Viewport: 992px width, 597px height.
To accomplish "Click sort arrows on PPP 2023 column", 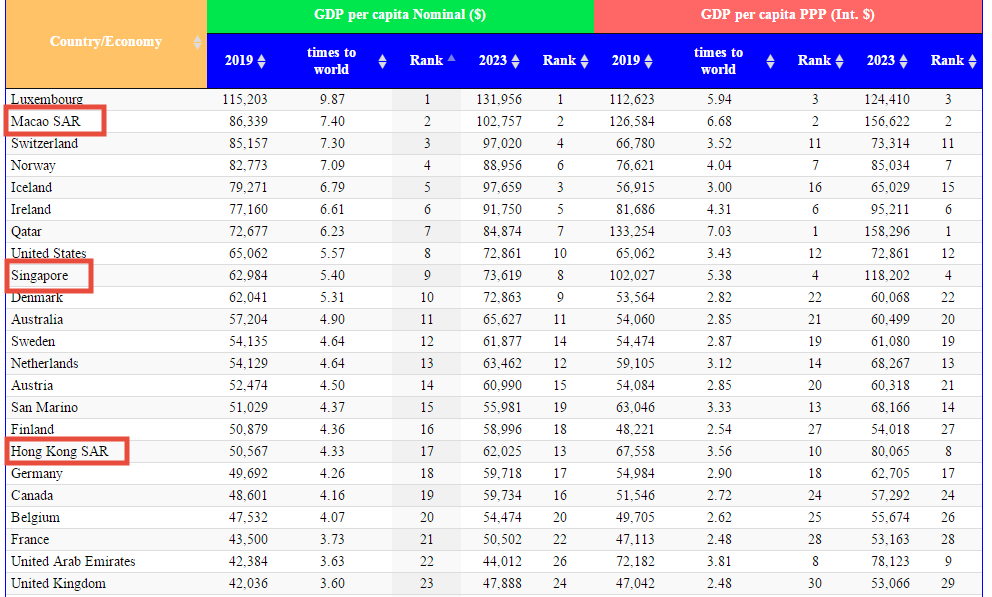I will coord(903,61).
